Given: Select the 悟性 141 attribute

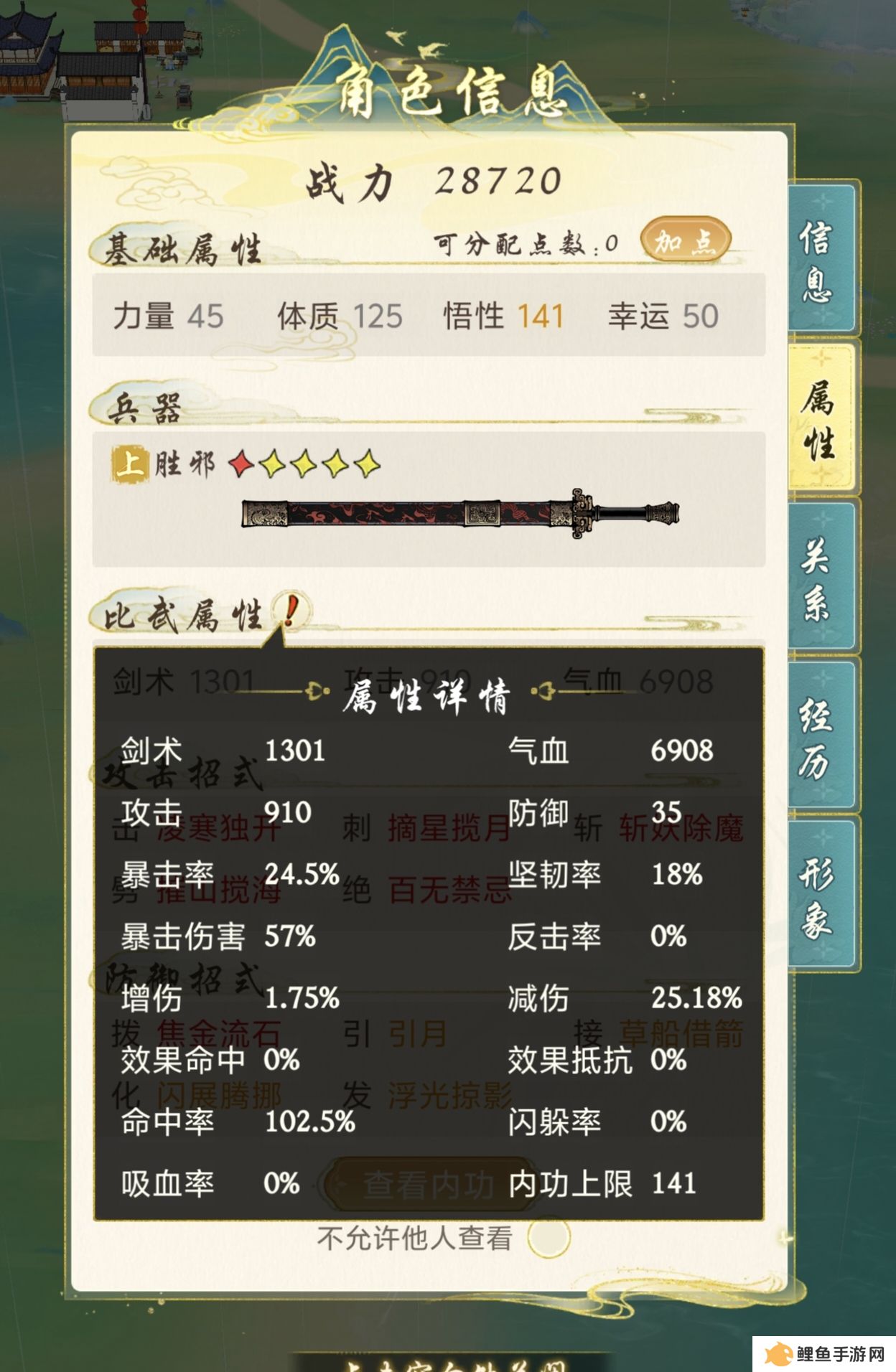Looking at the screenshot, I should click(x=503, y=316).
